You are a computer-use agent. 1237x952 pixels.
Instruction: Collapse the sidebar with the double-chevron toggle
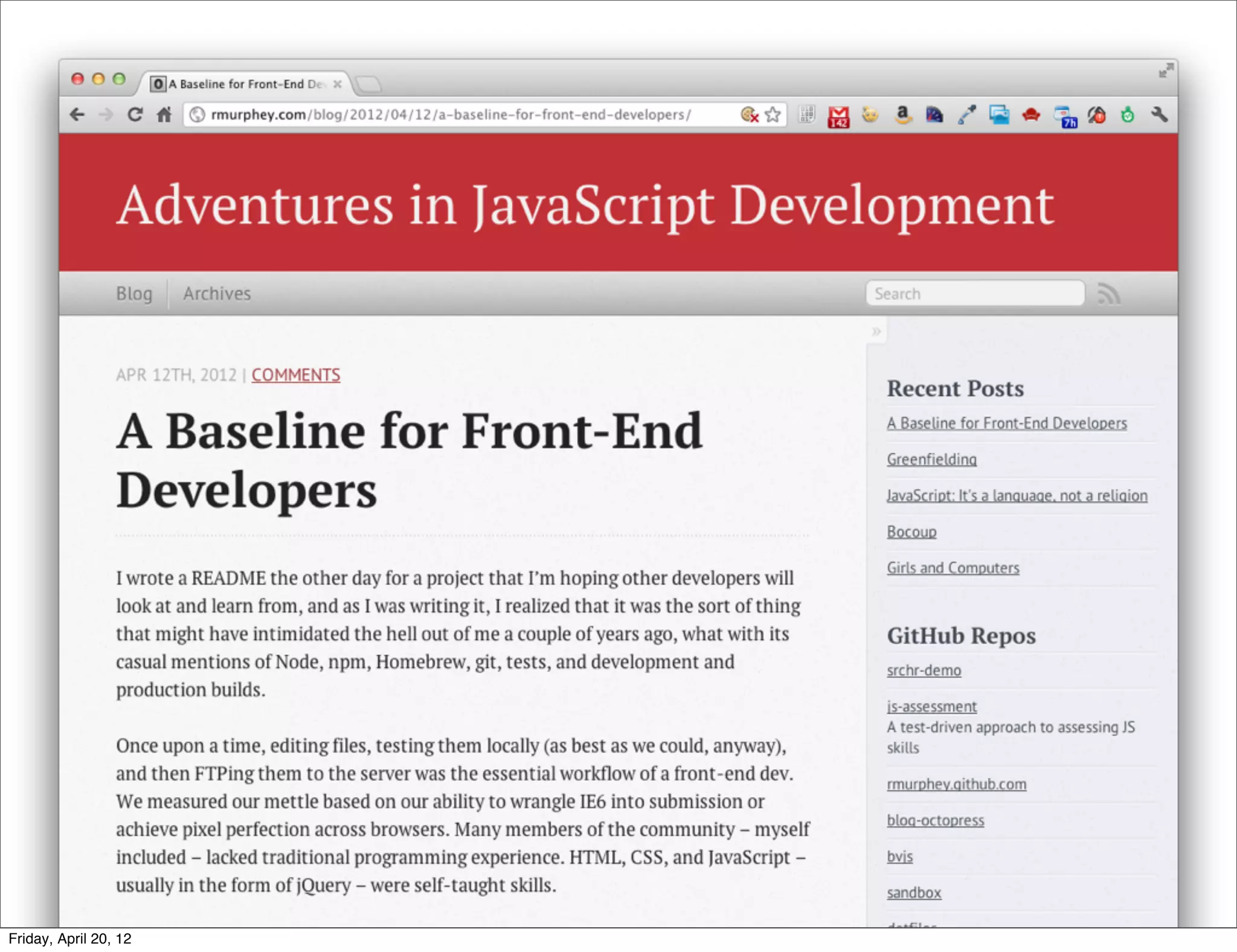coord(876,331)
